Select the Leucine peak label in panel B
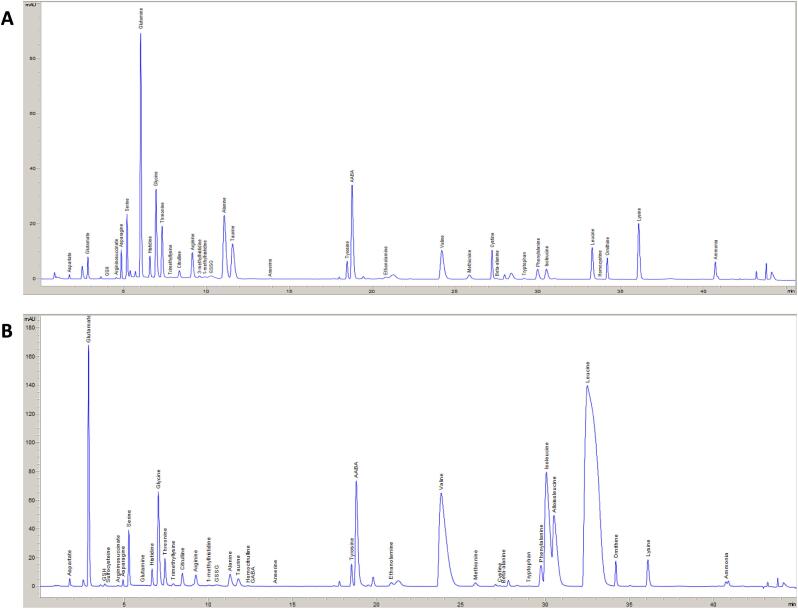 click(x=587, y=372)
